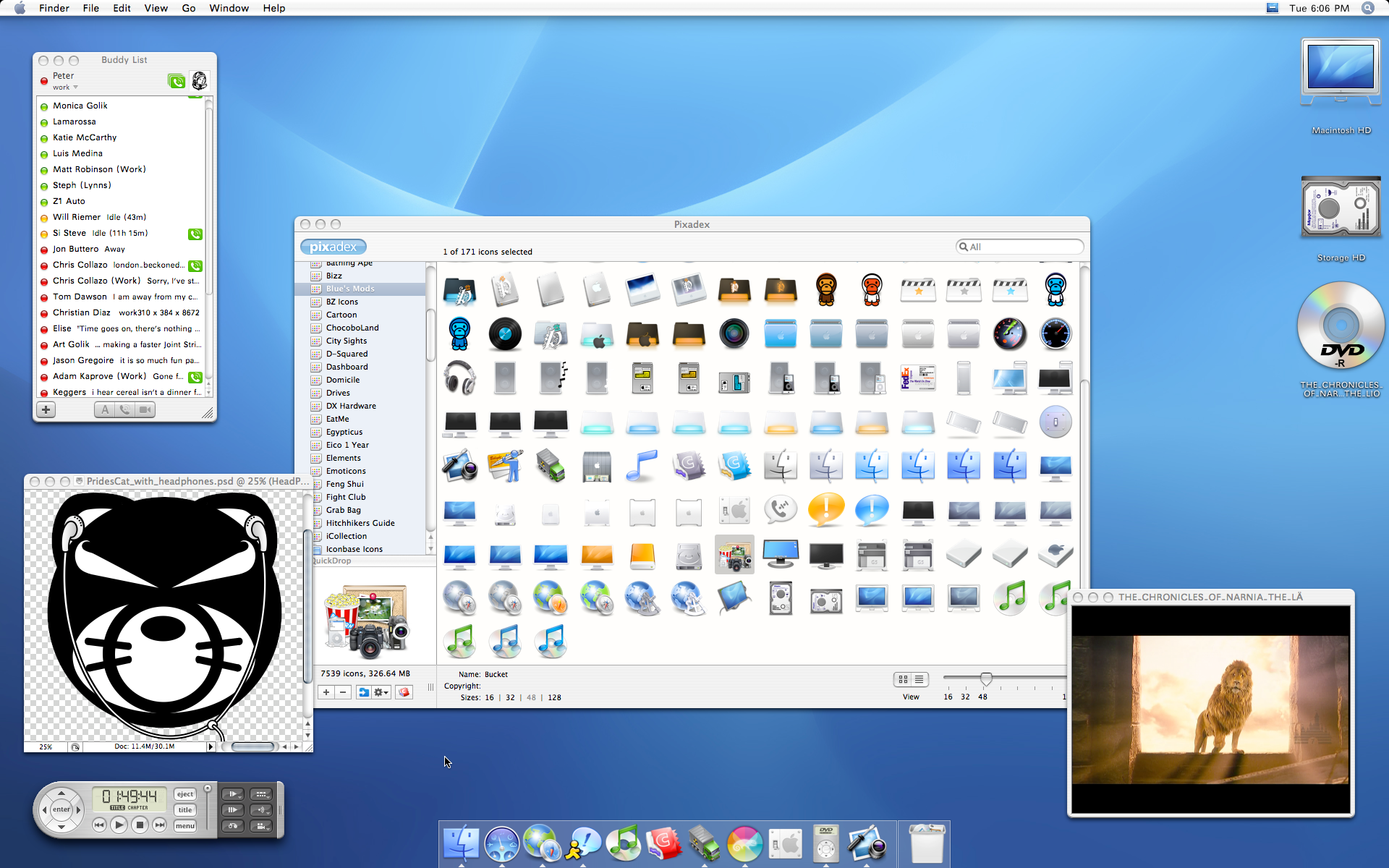
Task: Click the add buddy plus button
Action: [x=46, y=410]
